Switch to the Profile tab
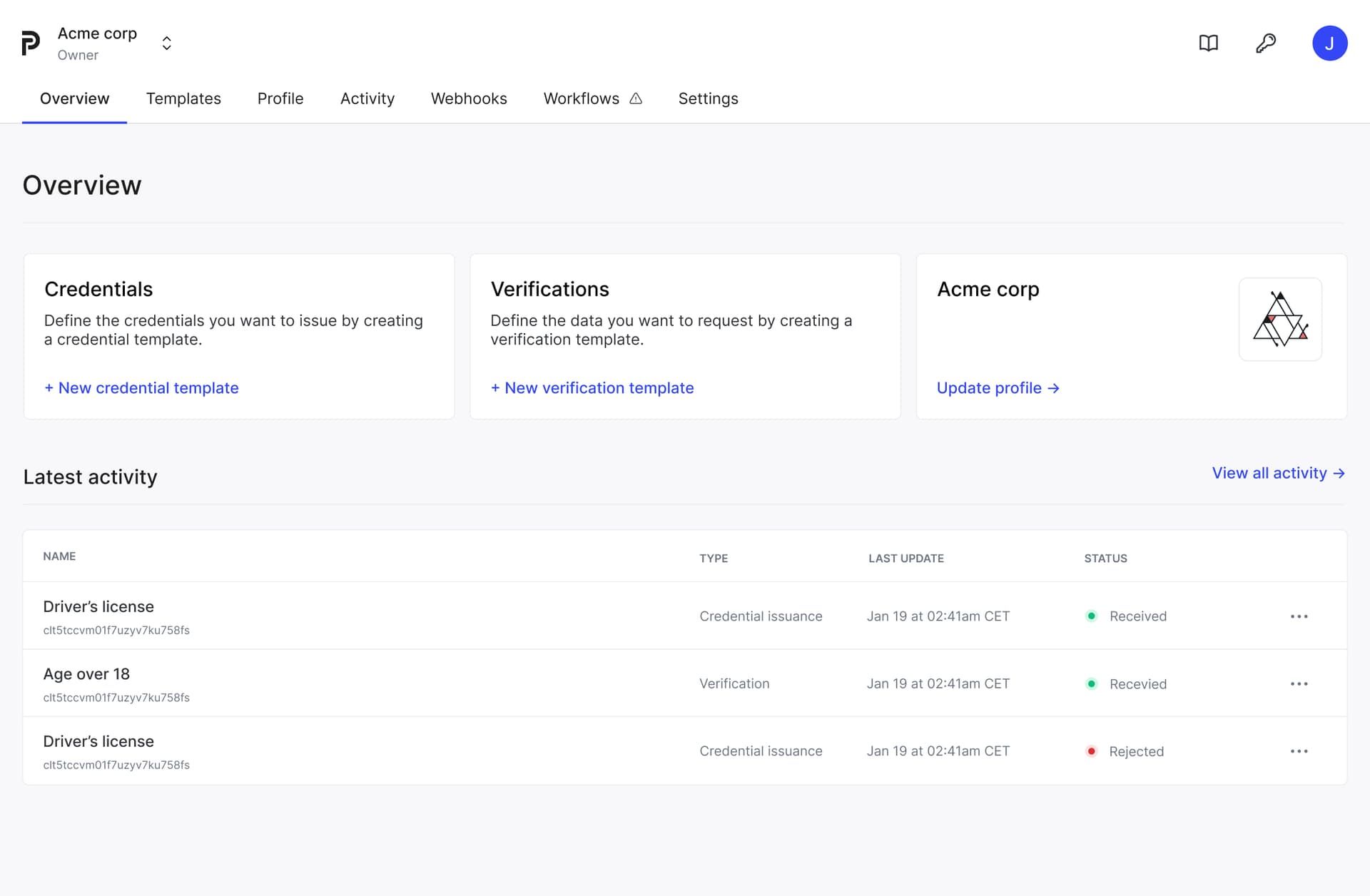Screen dimensions: 1370x896 tap(280, 98)
